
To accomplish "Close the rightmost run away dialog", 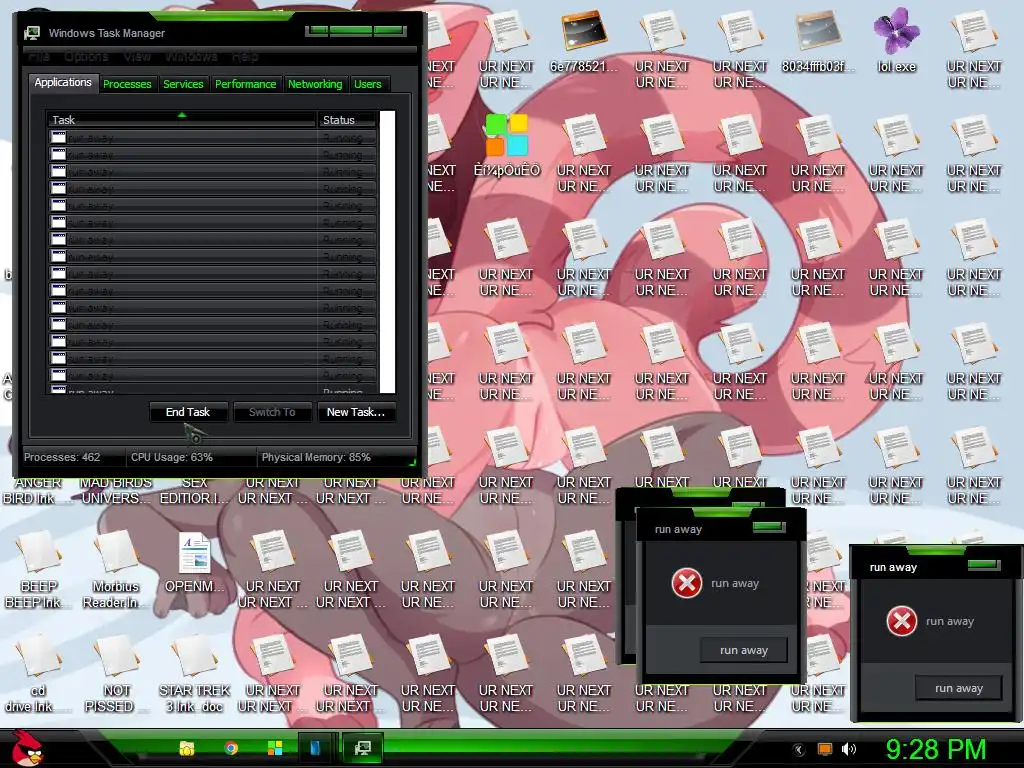I will 984,564.
